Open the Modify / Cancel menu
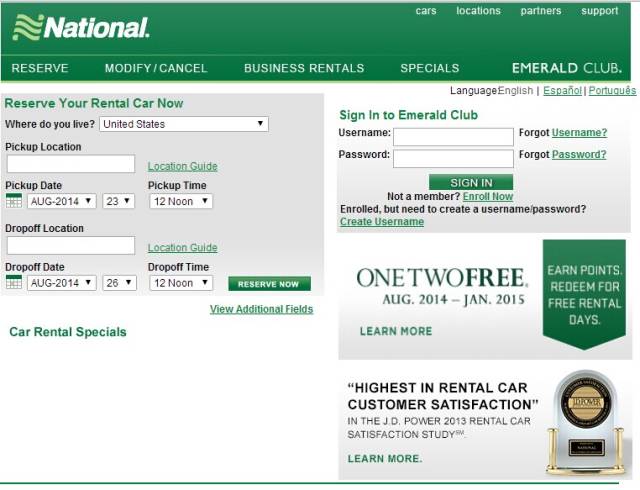640x490 pixels. click(x=156, y=68)
